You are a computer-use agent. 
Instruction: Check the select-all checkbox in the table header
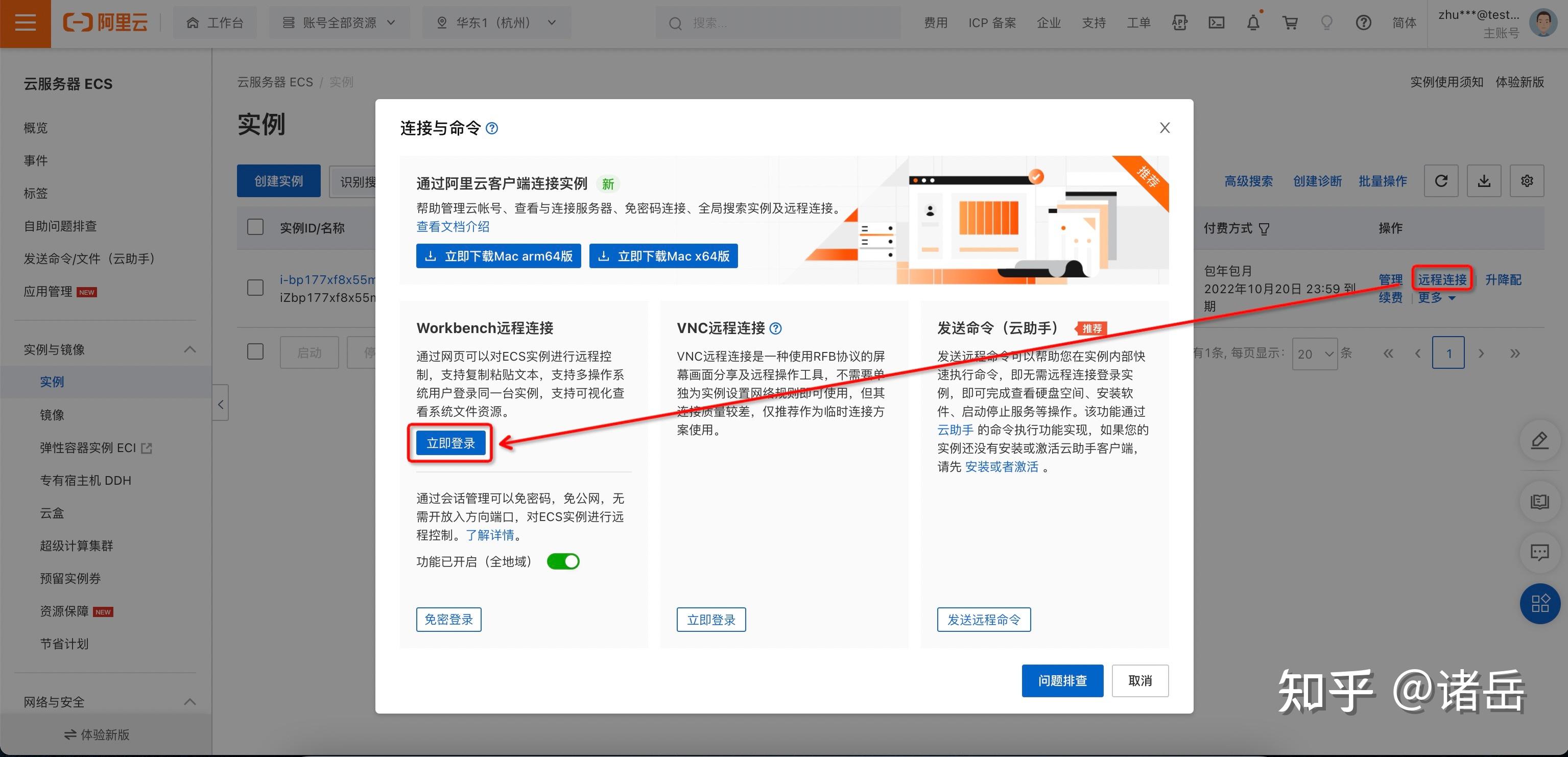tap(255, 227)
